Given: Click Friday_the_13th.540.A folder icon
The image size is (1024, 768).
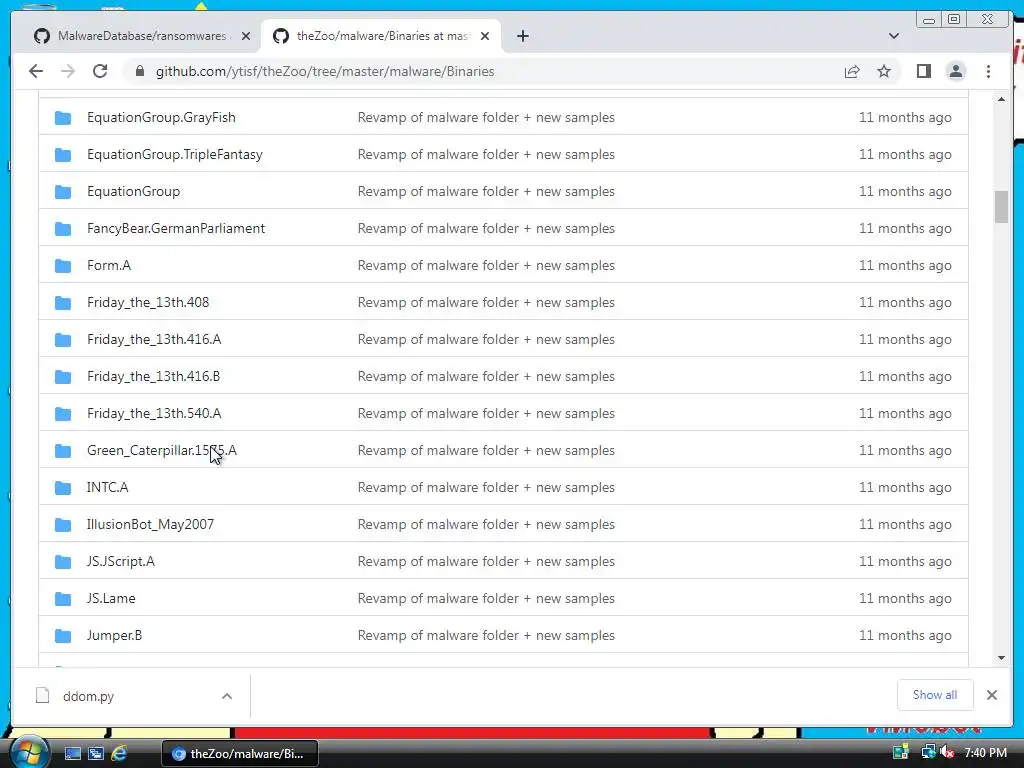Looking at the screenshot, I should click(63, 413).
